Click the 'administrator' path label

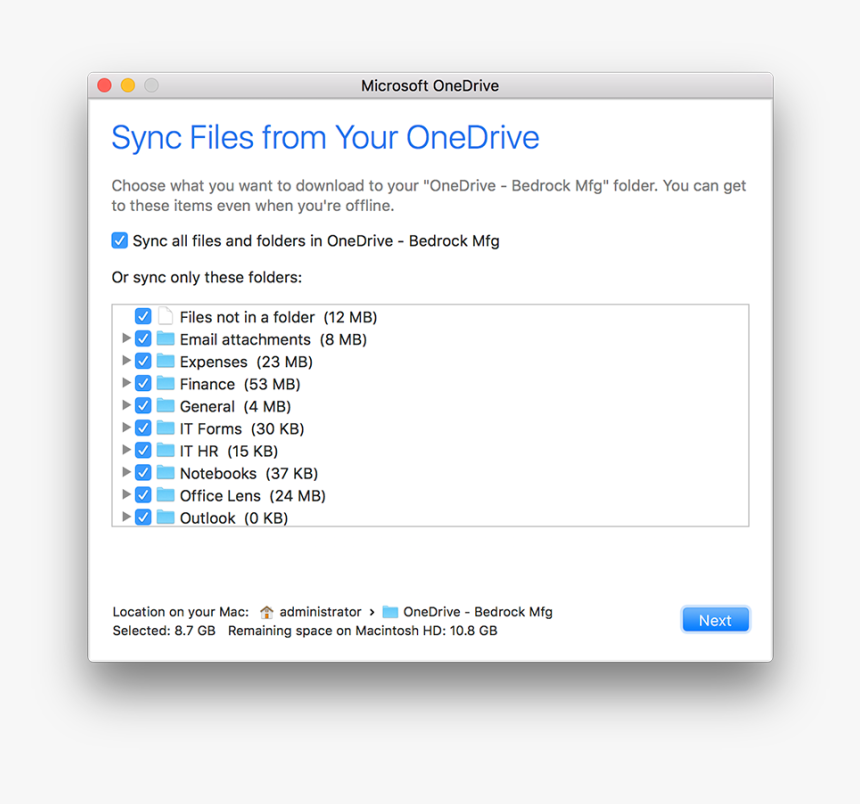[x=320, y=612]
